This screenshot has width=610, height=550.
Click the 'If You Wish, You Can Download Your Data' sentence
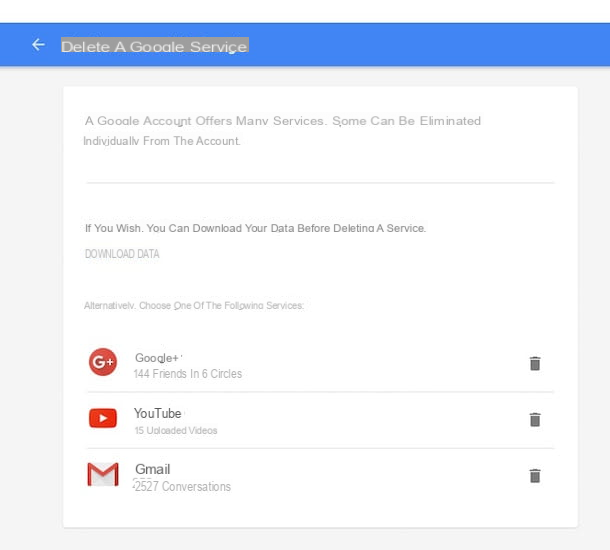[x=255, y=228]
